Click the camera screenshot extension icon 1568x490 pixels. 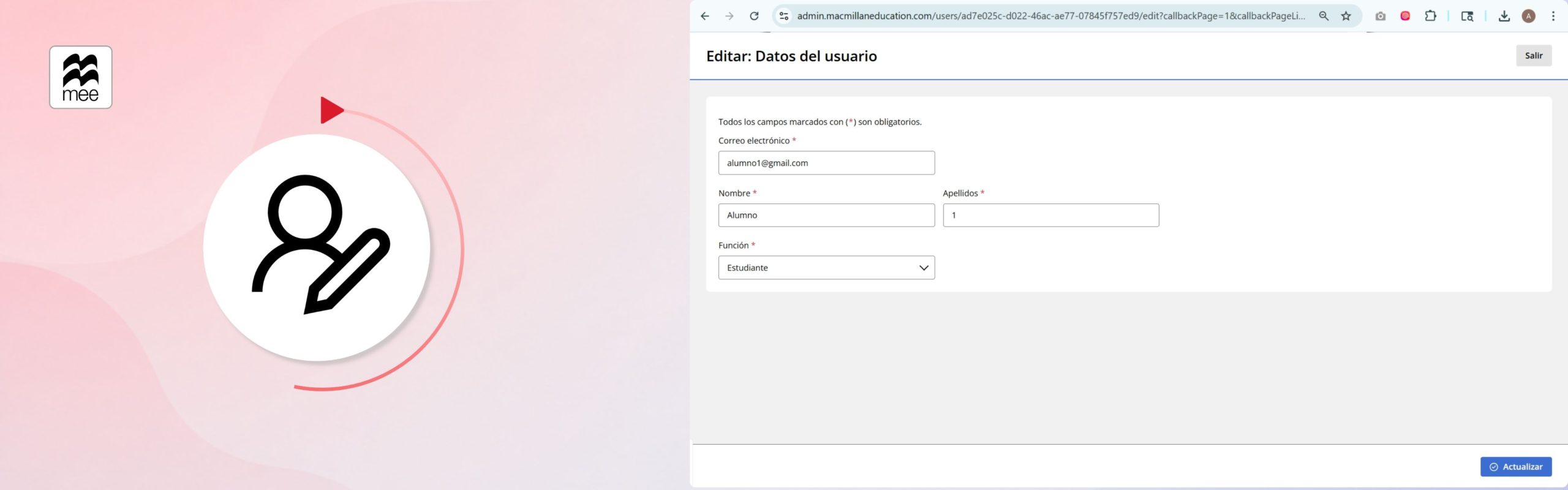click(x=1380, y=17)
